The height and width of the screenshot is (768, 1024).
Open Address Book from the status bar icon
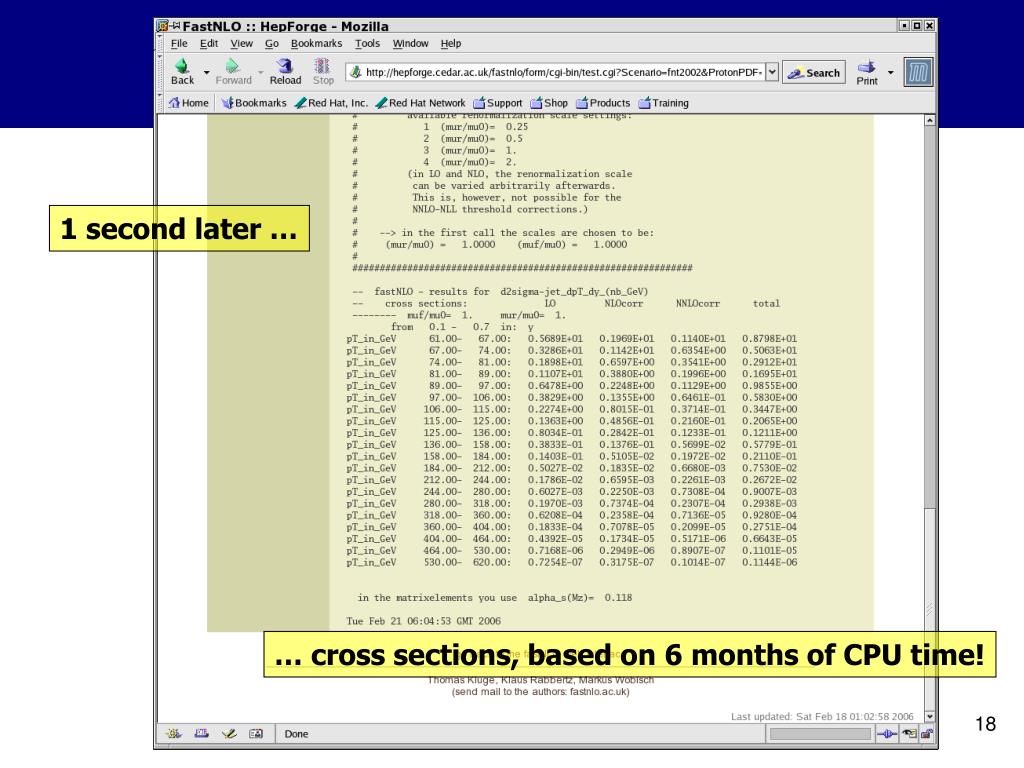[256, 733]
